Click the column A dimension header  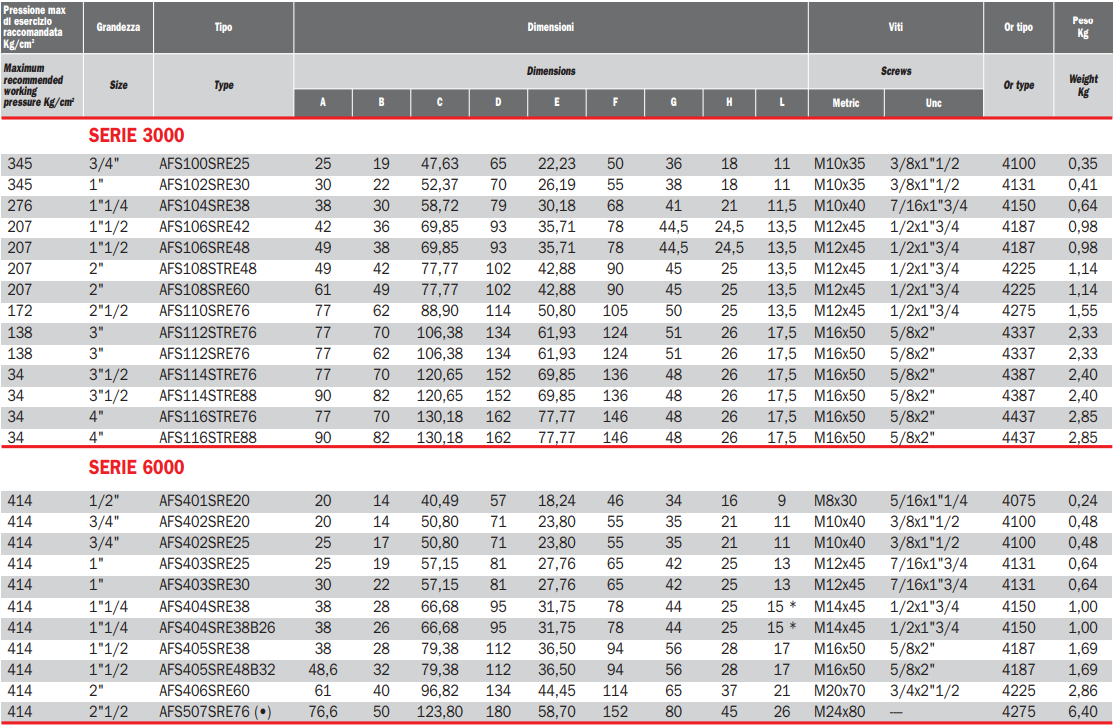[322, 103]
